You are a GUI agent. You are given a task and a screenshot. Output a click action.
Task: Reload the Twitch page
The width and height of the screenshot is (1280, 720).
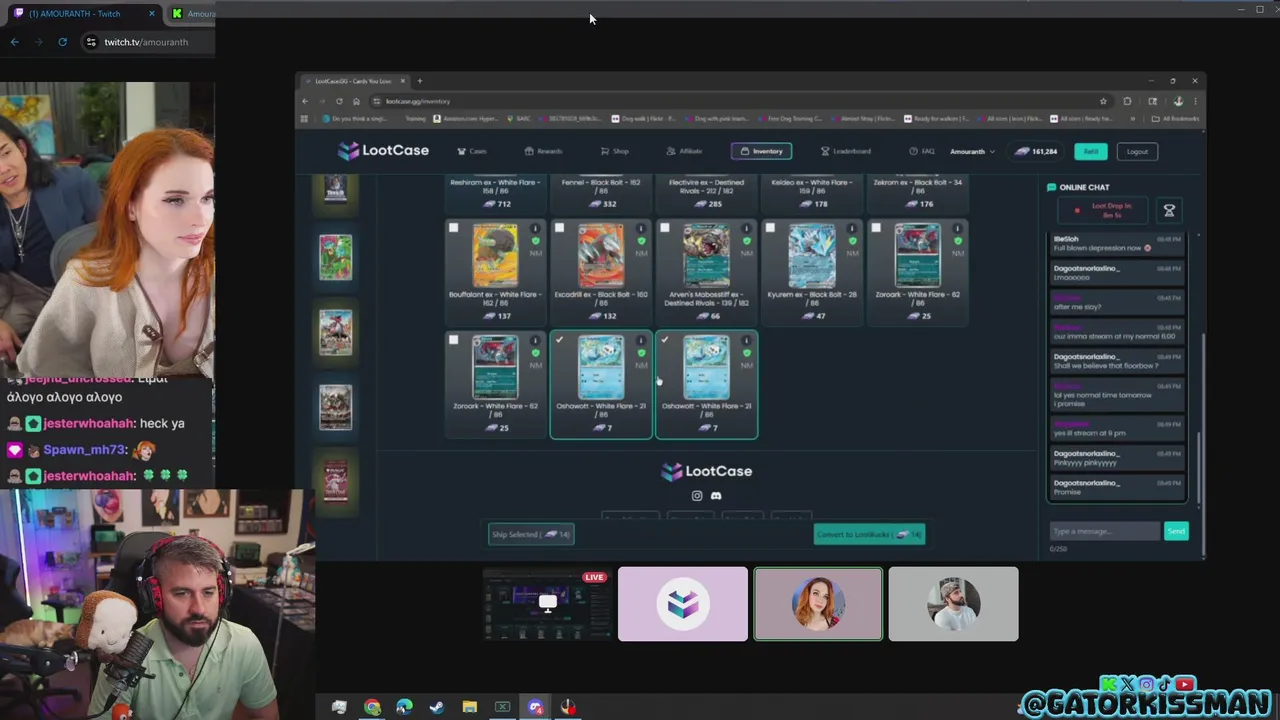click(62, 42)
